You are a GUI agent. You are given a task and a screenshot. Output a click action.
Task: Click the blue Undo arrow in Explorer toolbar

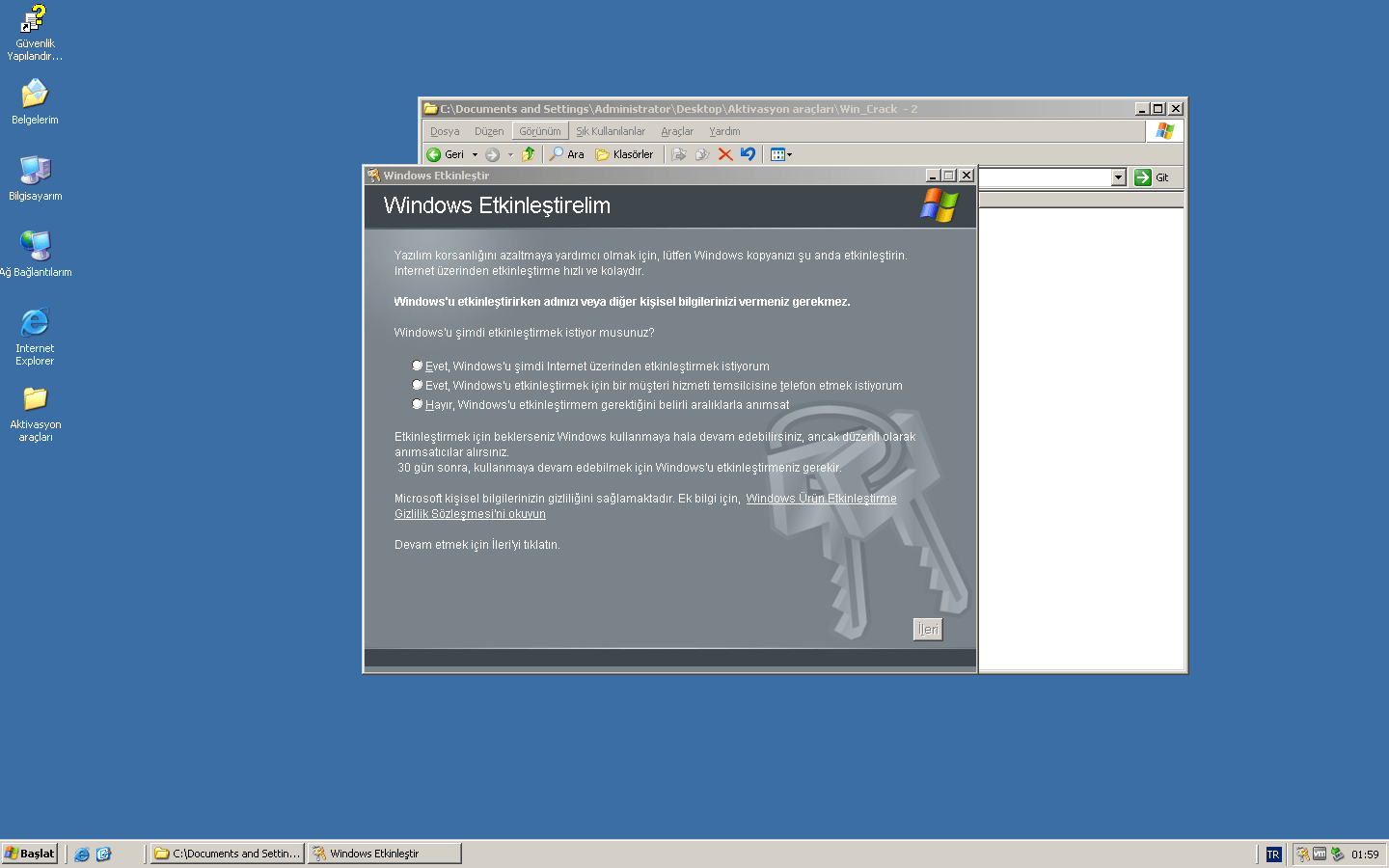749,154
